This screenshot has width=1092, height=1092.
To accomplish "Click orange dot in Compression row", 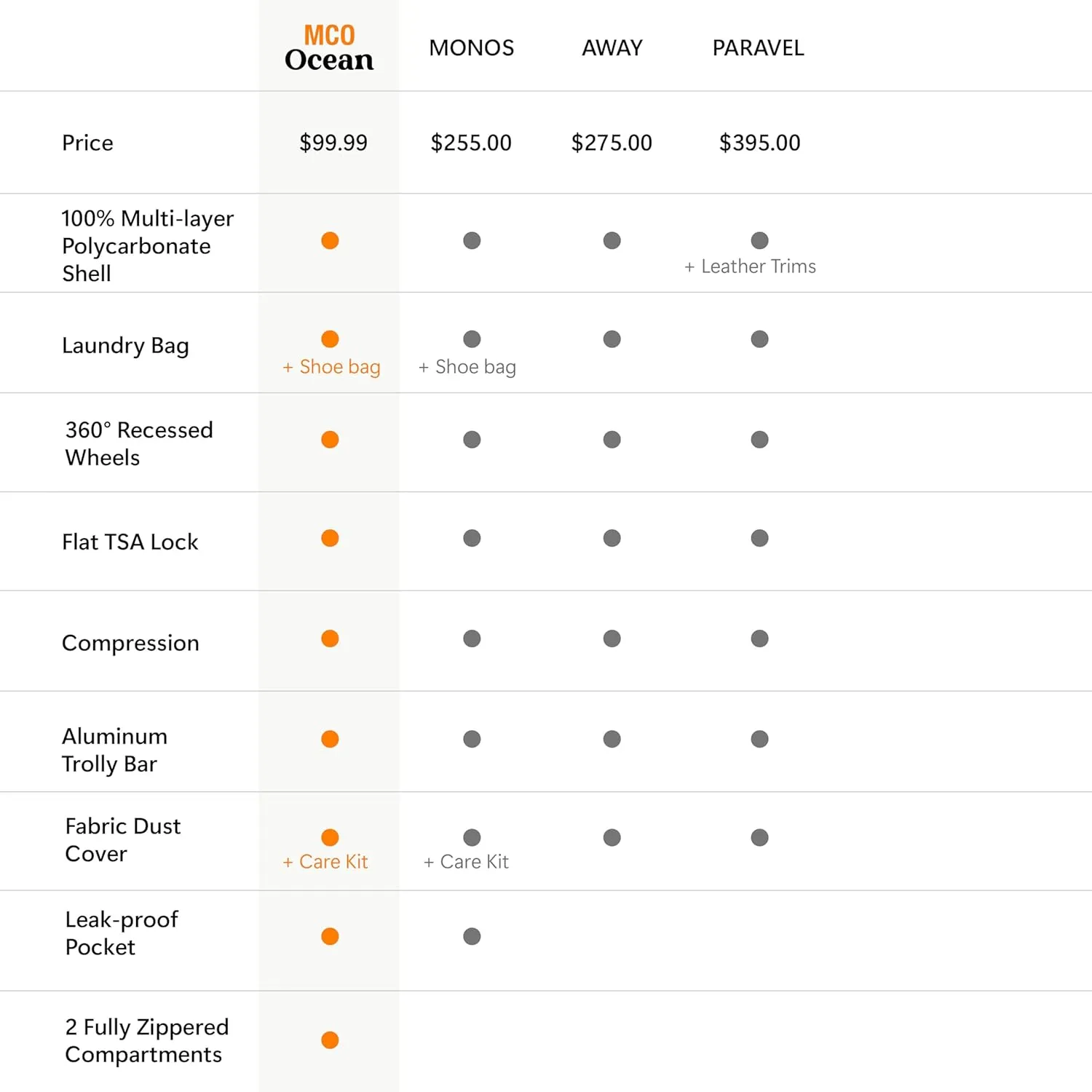I will (330, 638).
